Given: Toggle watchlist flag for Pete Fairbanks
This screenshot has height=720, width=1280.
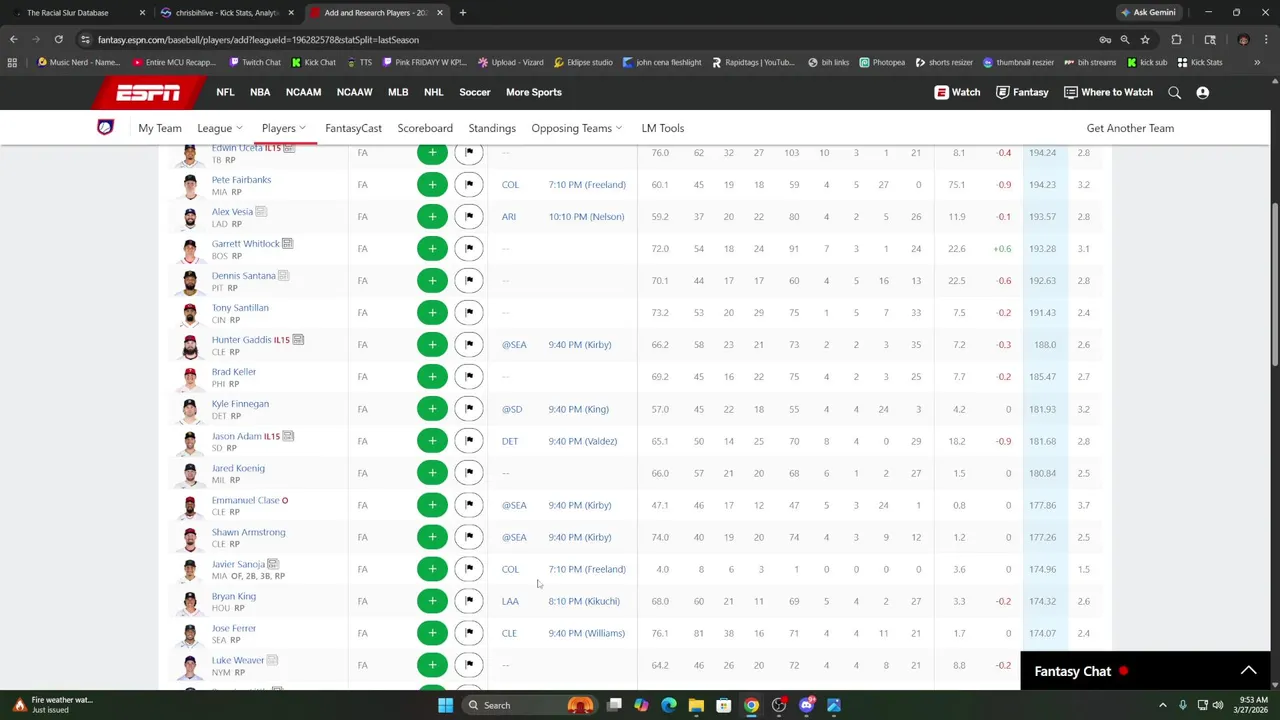Looking at the screenshot, I should pyautogui.click(x=468, y=185).
